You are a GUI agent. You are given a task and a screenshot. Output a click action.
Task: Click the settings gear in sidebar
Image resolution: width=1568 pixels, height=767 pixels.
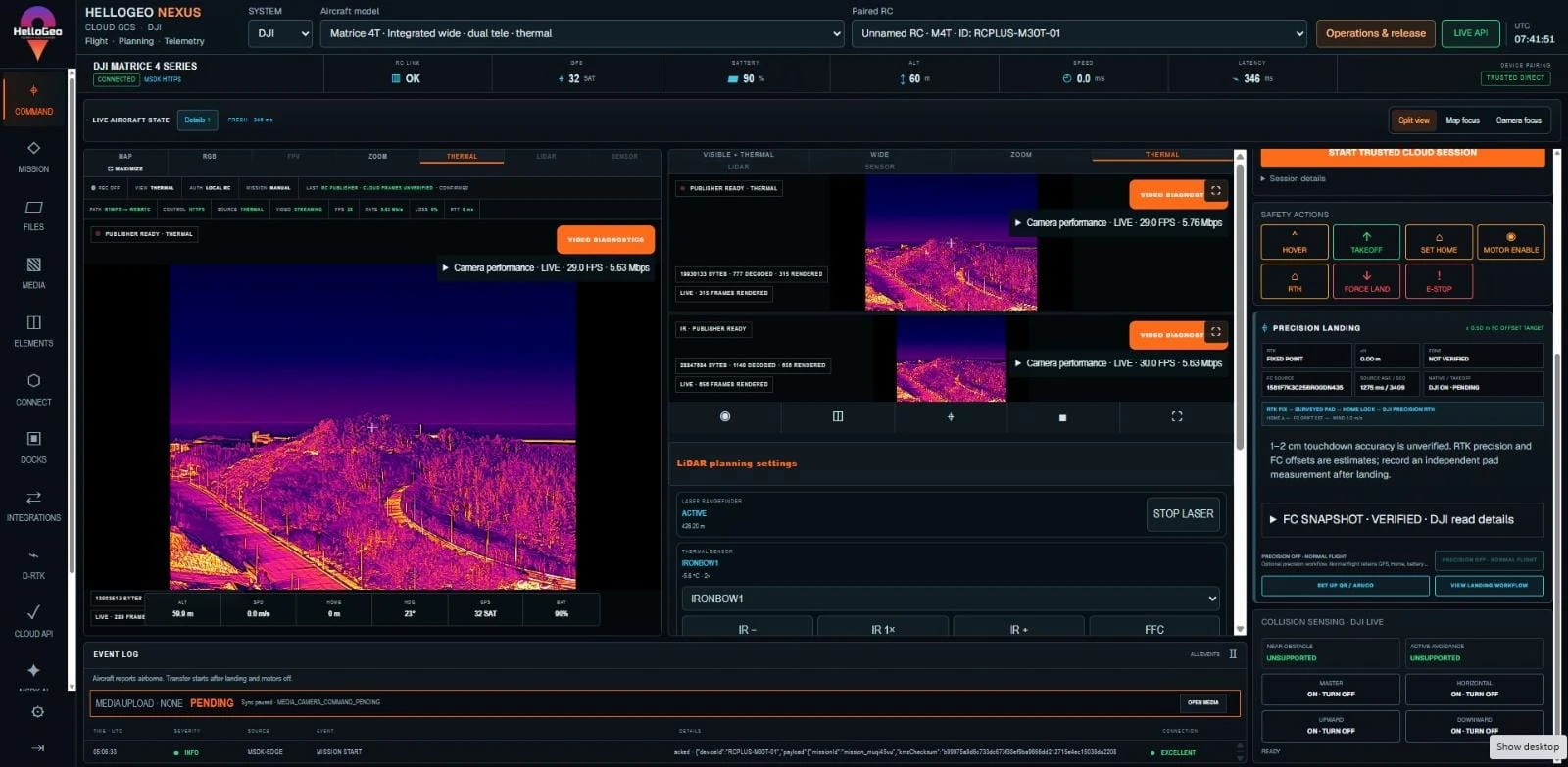(37, 712)
